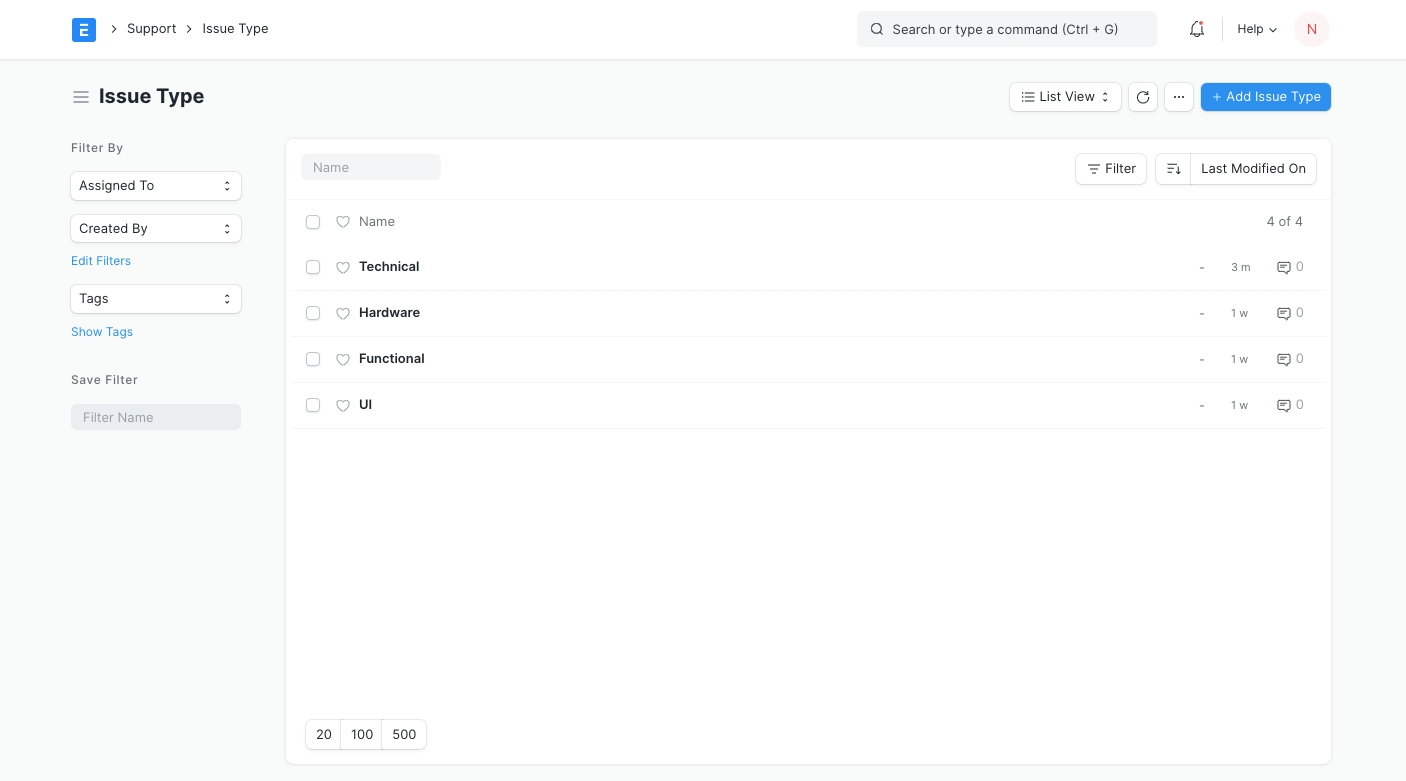Image resolution: width=1406 pixels, height=781 pixels.
Task: Click the ERPNext home logo icon
Action: tap(84, 30)
